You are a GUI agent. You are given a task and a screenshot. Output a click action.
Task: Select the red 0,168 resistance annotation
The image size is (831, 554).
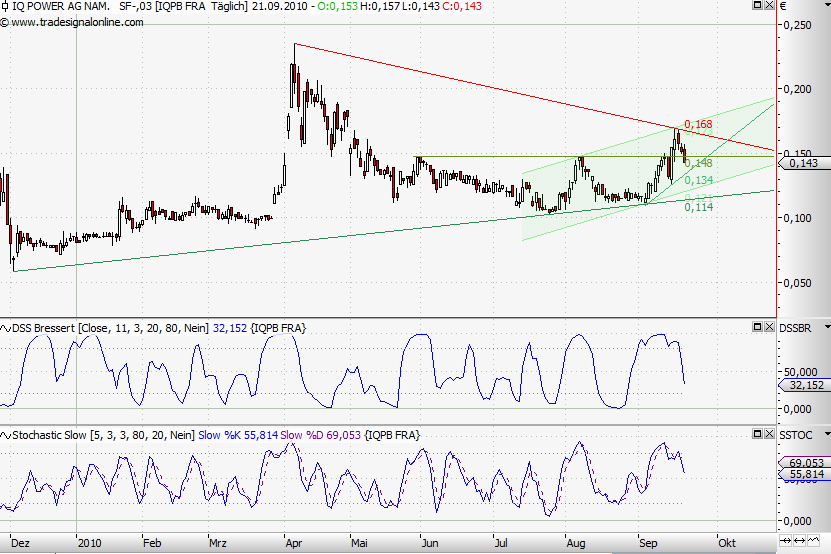pyautogui.click(x=699, y=124)
